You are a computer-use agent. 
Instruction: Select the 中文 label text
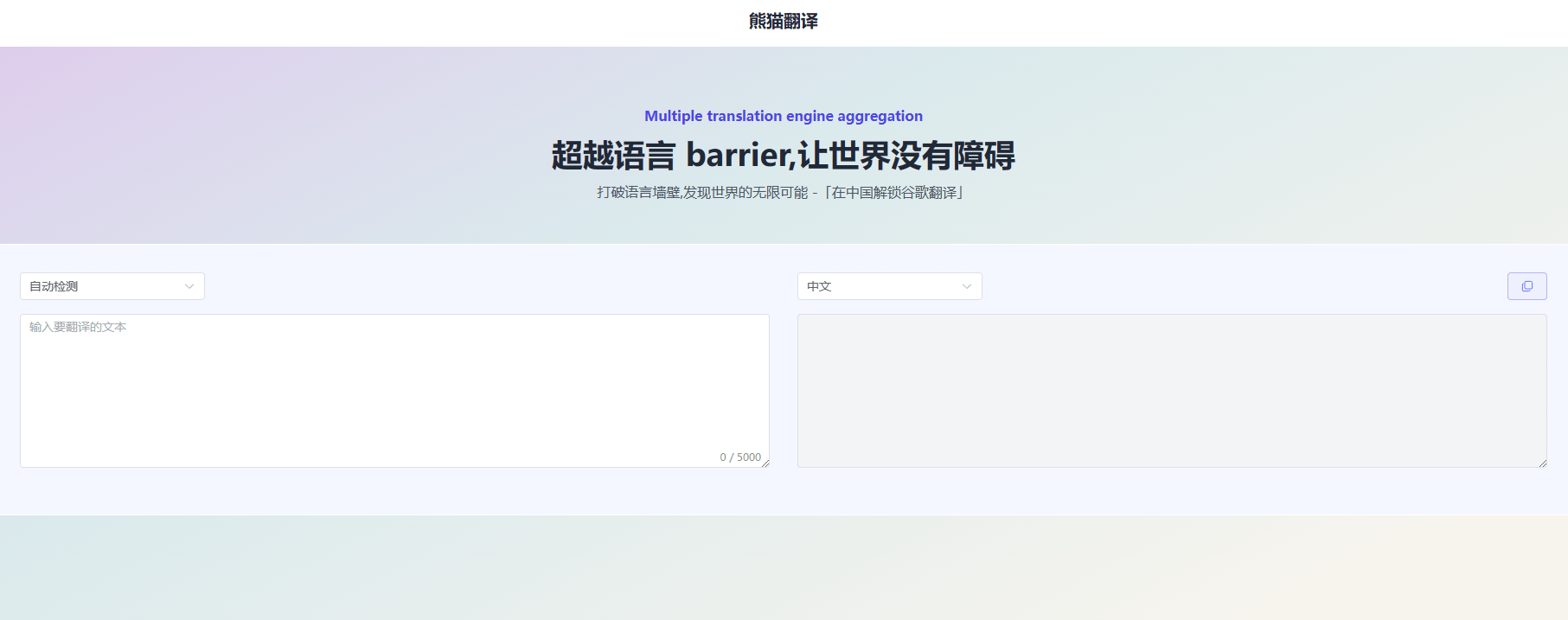[819, 286]
